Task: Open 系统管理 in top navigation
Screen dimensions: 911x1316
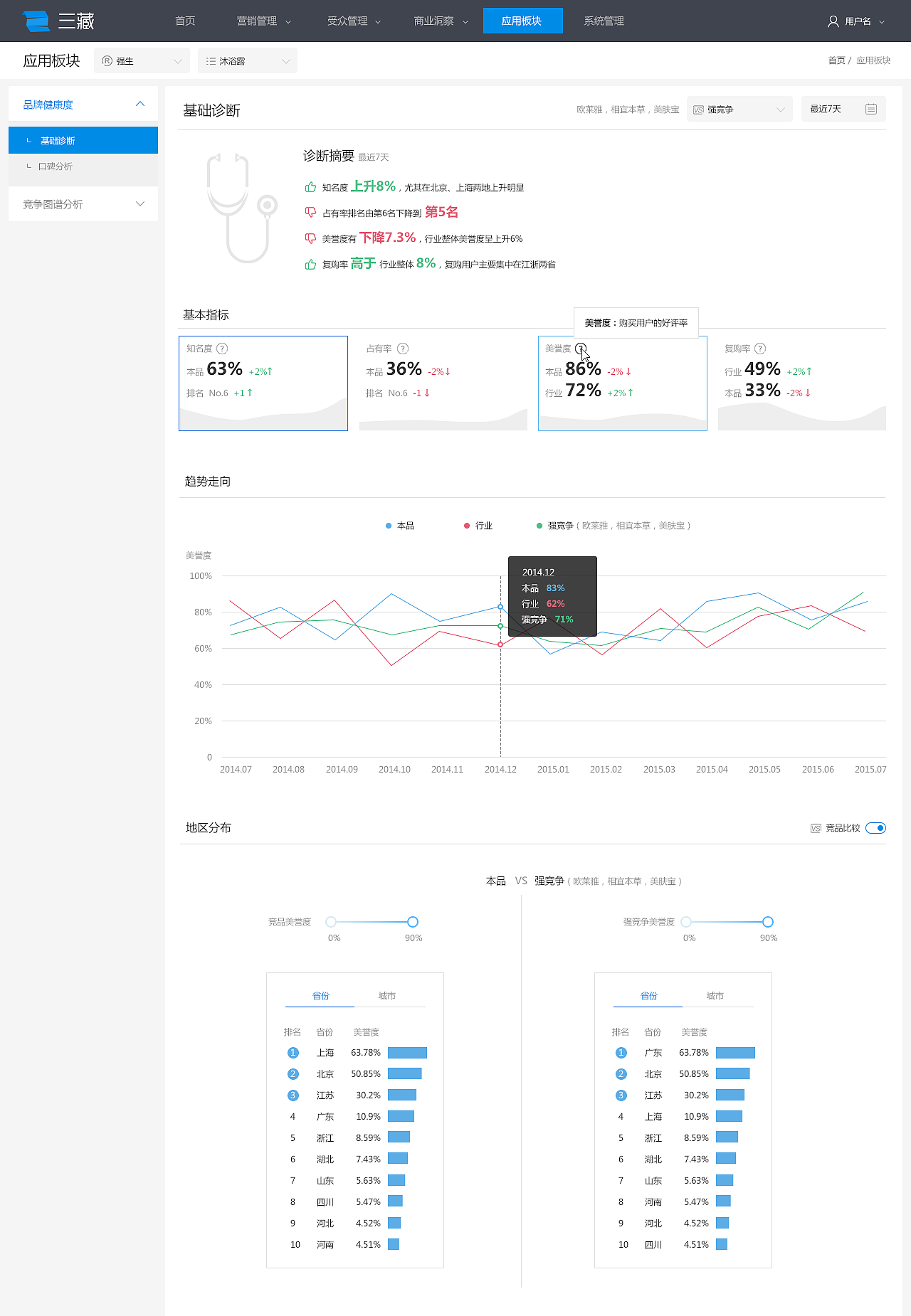Action: pyautogui.click(x=604, y=21)
